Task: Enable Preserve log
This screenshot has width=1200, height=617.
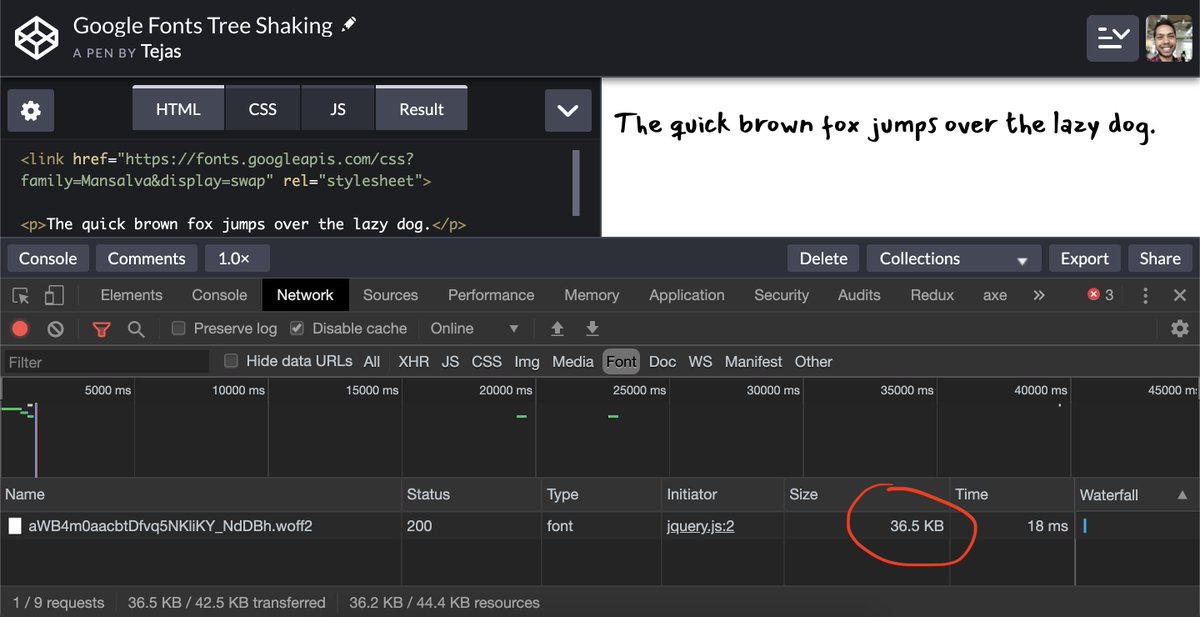Action: (178, 328)
